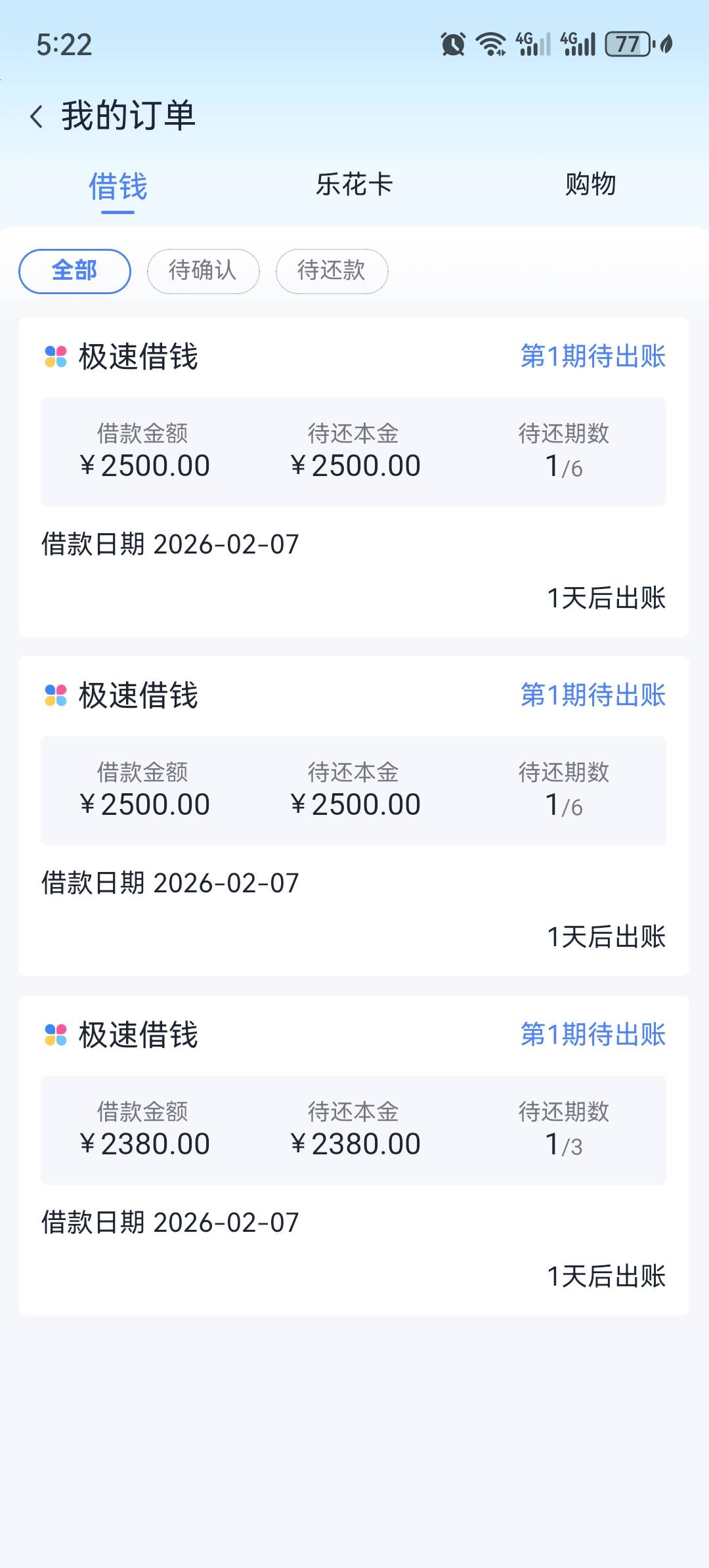Tap the 我的订单 page title
This screenshot has width=709, height=1568.
click(x=129, y=116)
